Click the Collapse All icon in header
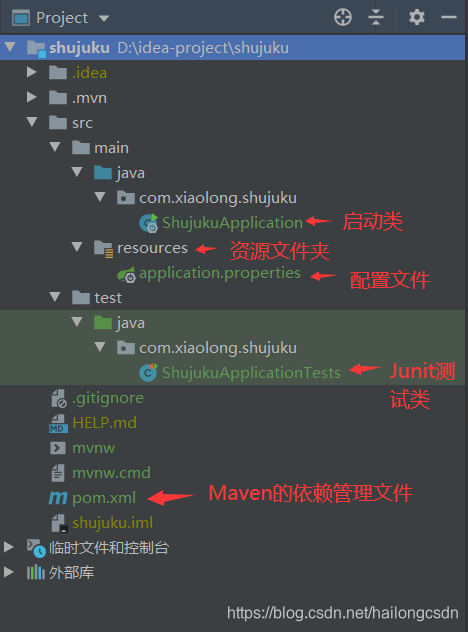This screenshot has height=632, width=468. [x=376, y=17]
